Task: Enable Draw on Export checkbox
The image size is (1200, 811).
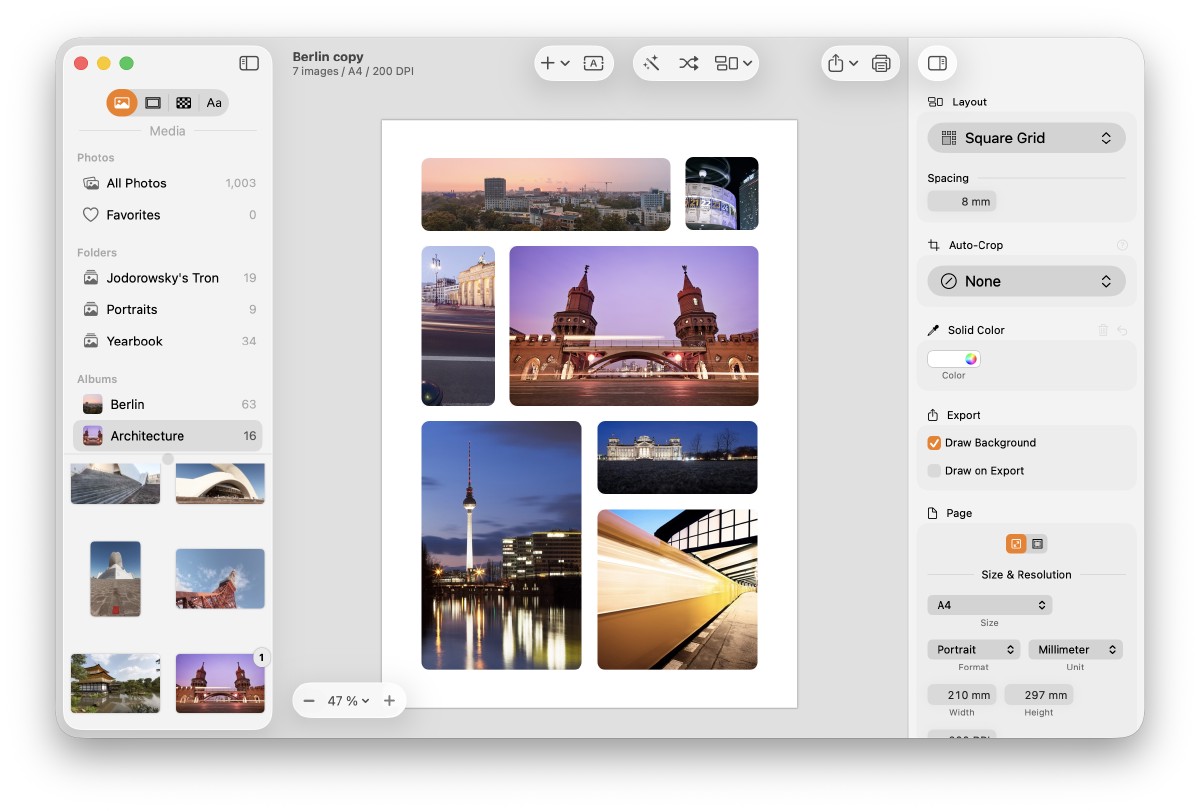Action: click(934, 471)
